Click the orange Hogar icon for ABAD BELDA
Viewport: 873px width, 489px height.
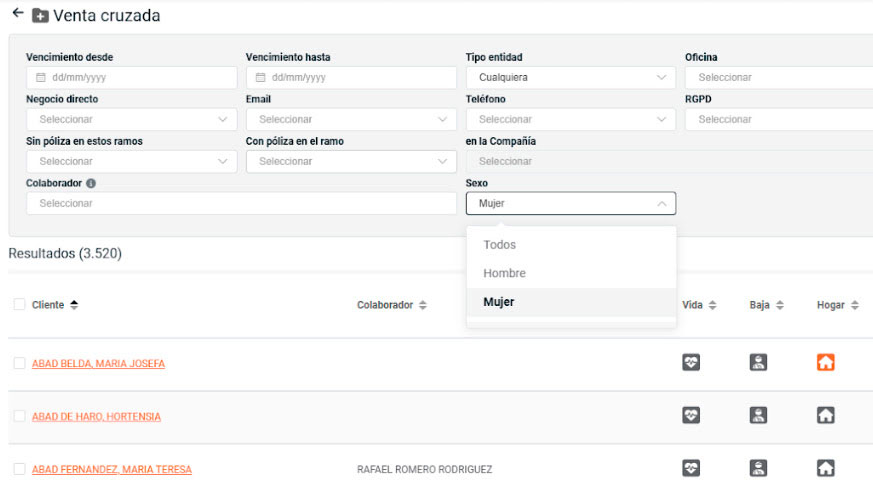point(825,363)
